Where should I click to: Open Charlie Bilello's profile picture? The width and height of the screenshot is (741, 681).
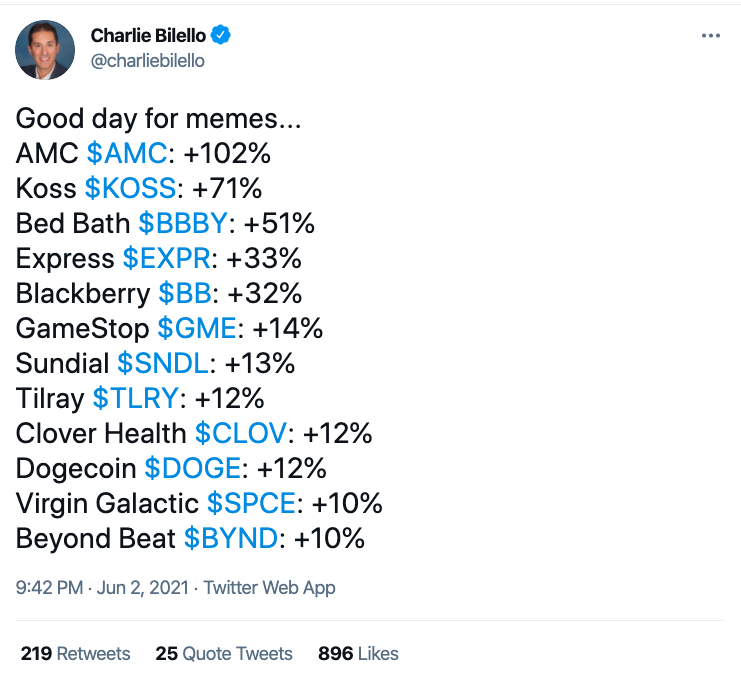point(45,49)
